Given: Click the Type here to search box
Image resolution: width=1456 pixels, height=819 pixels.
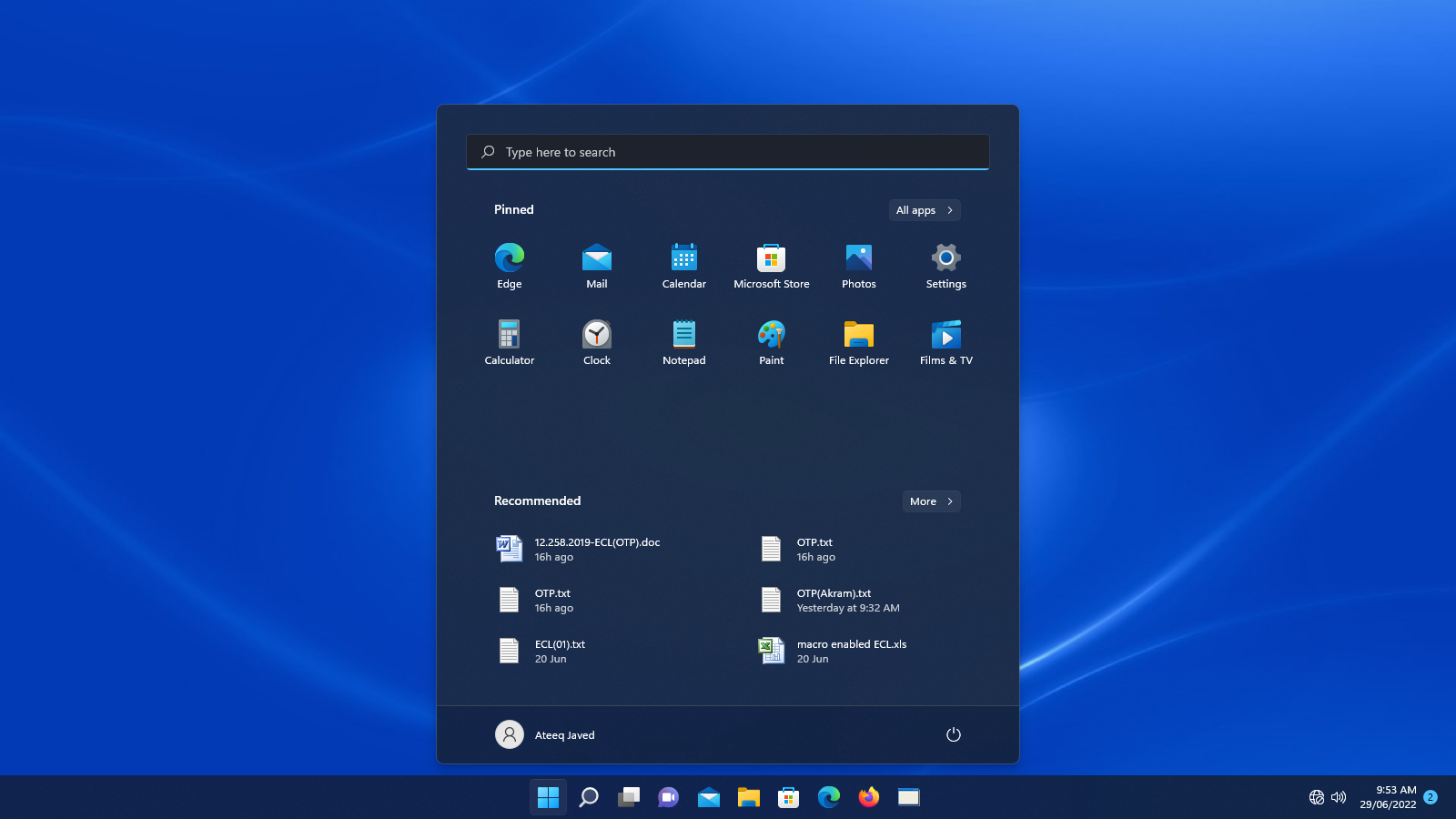Looking at the screenshot, I should (728, 152).
